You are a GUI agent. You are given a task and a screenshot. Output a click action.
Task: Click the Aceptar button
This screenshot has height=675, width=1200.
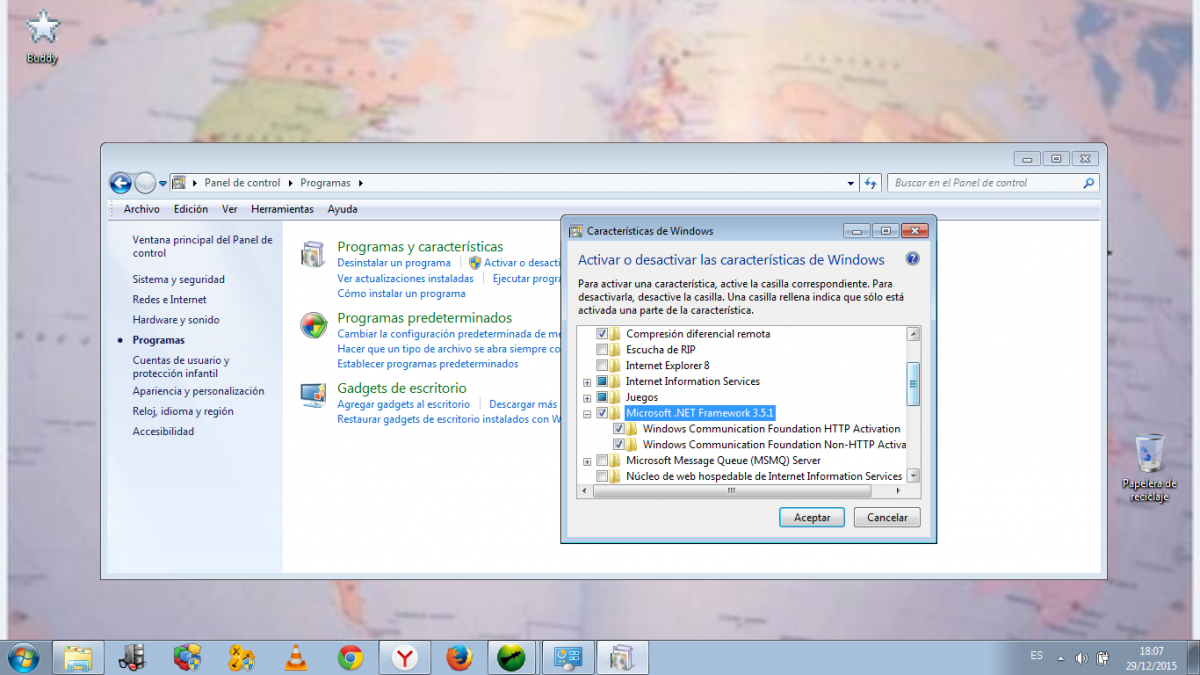click(x=811, y=518)
